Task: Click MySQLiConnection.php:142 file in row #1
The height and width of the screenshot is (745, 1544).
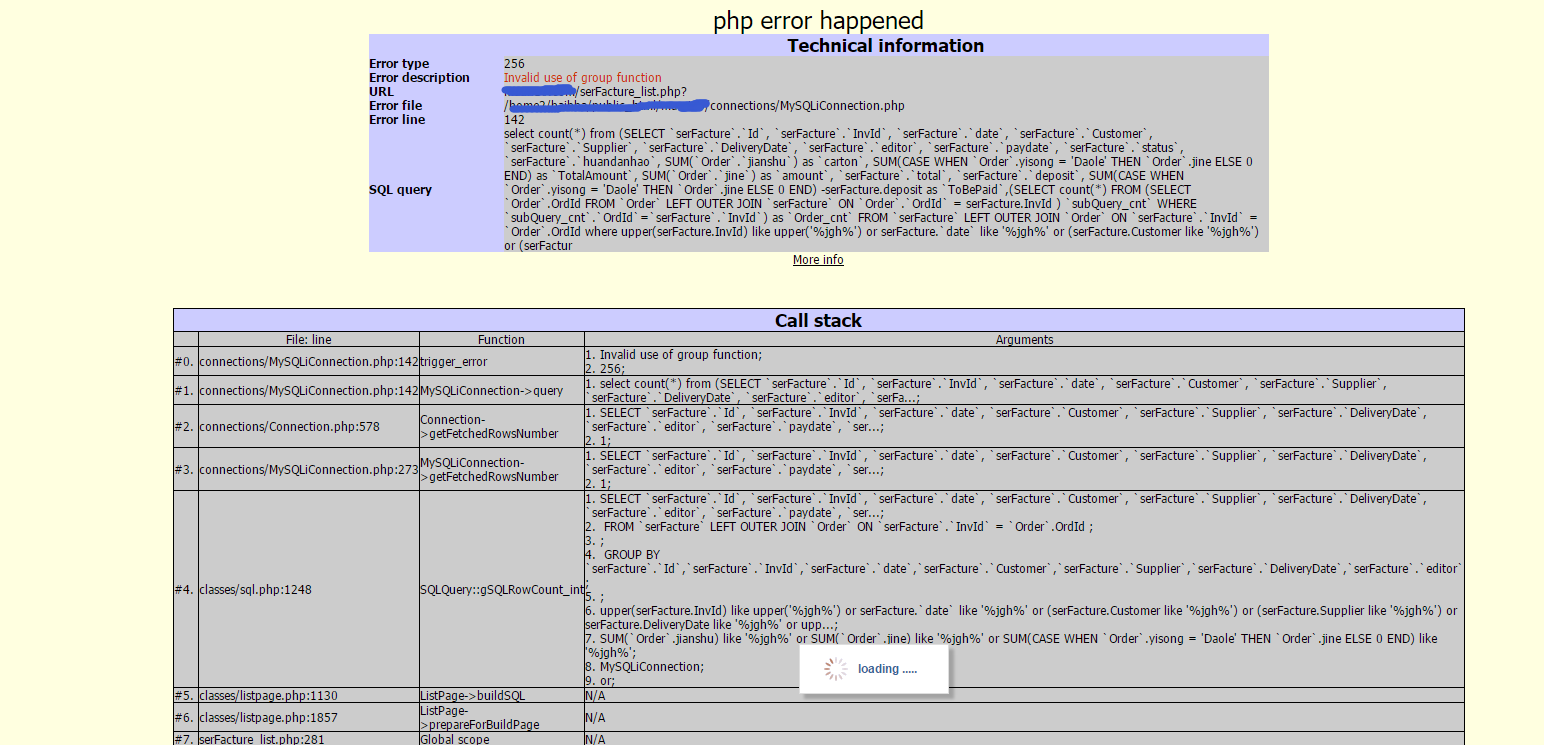Action: click(309, 391)
